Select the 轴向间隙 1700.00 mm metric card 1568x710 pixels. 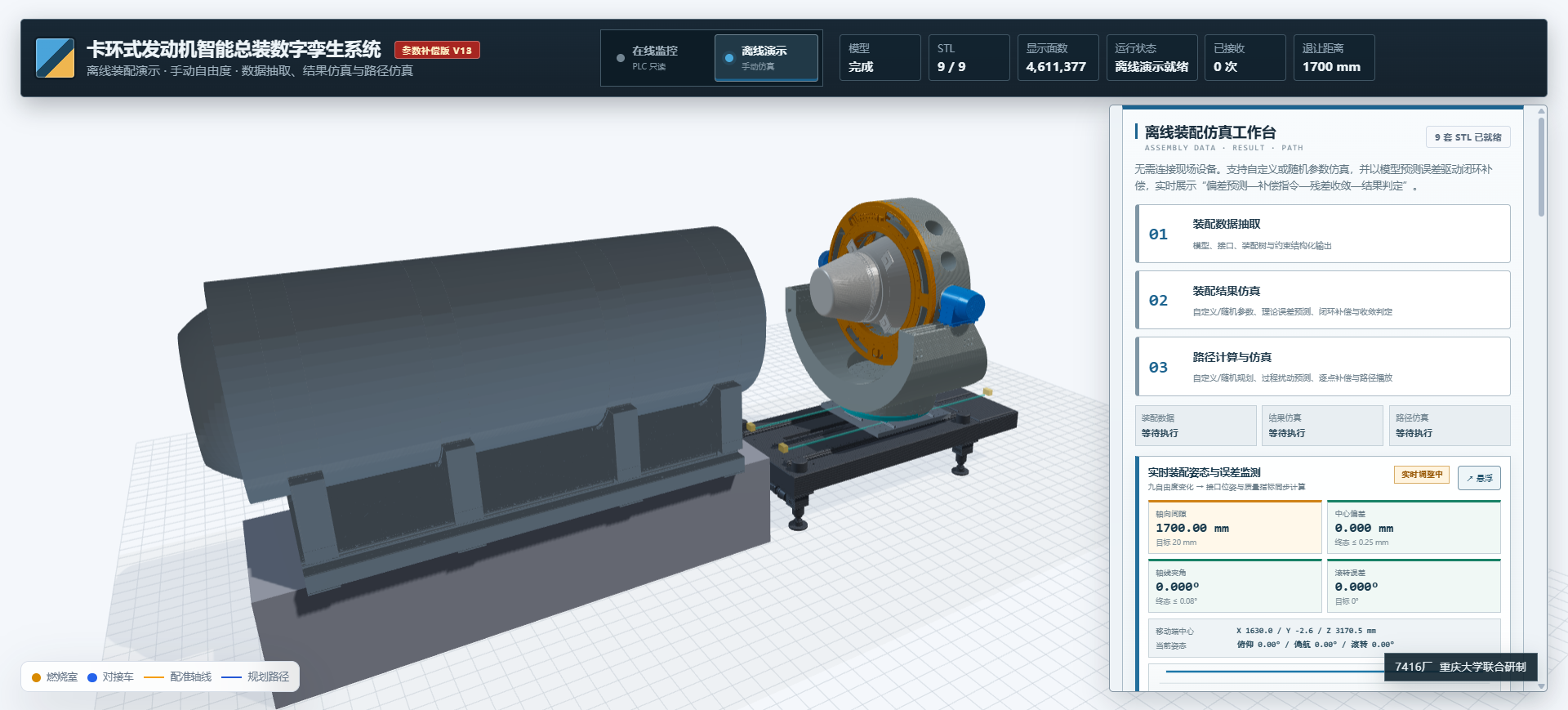point(1235,527)
